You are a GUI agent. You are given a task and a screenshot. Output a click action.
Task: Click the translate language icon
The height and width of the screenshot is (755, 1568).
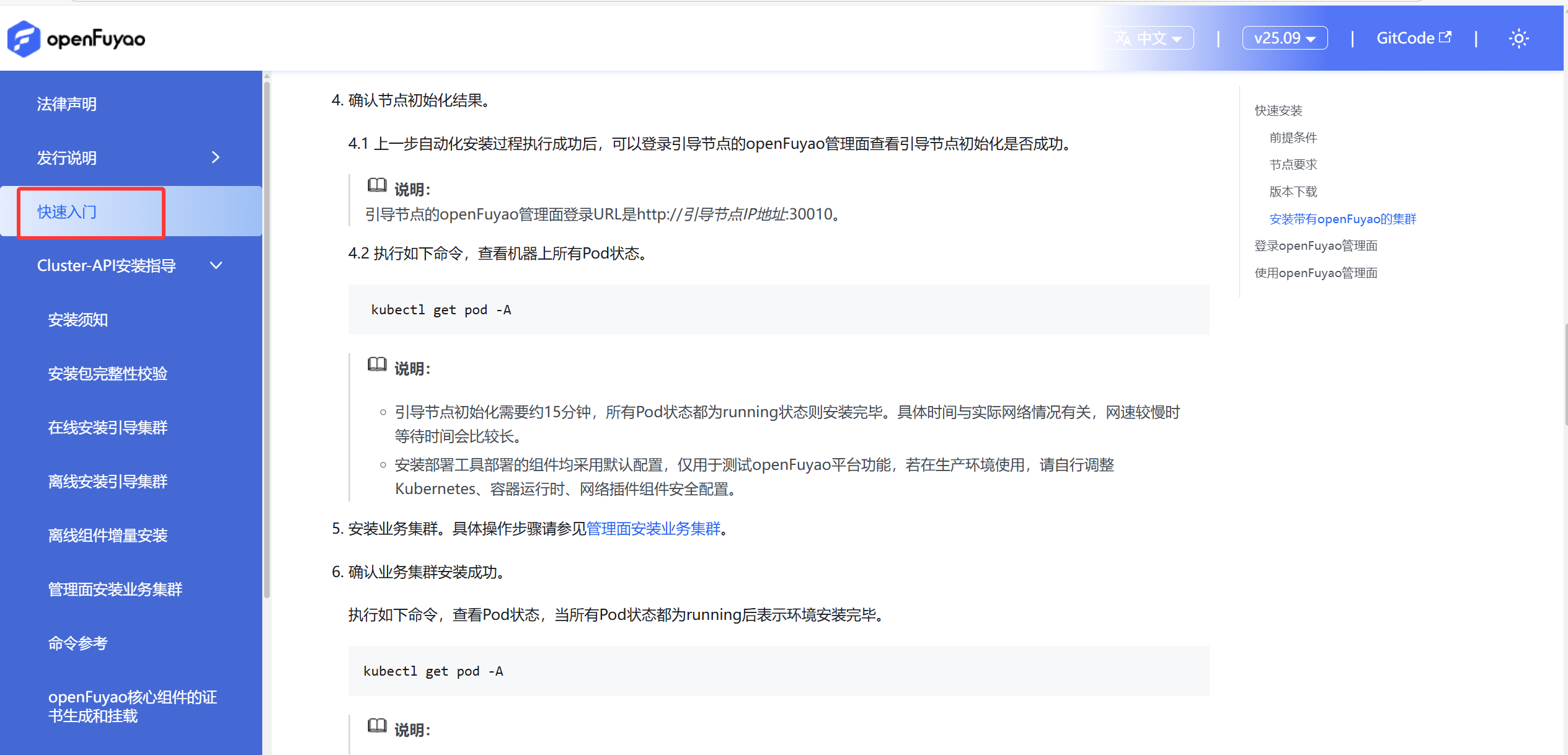click(x=1123, y=38)
